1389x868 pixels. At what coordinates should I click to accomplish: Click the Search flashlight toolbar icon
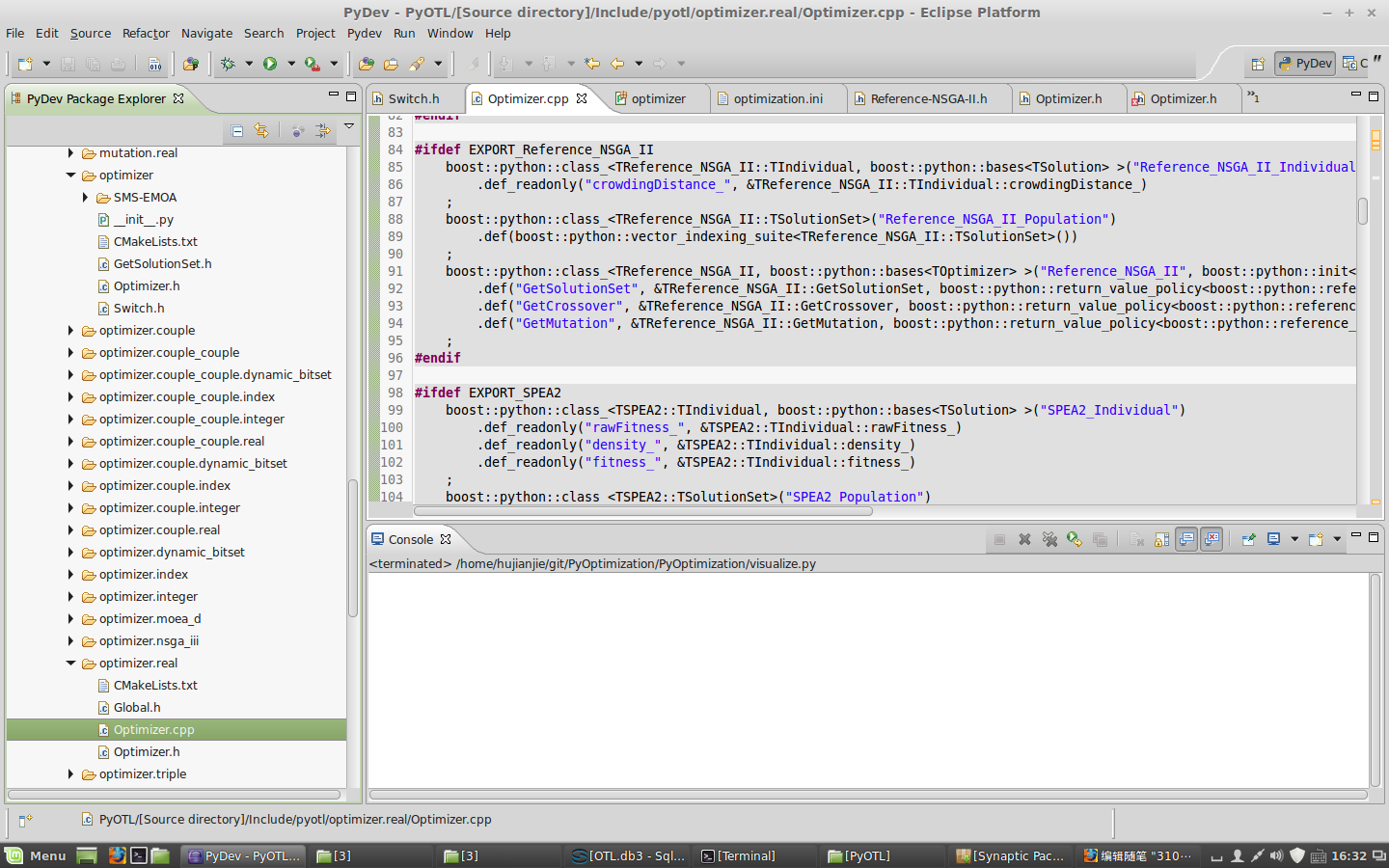417,64
